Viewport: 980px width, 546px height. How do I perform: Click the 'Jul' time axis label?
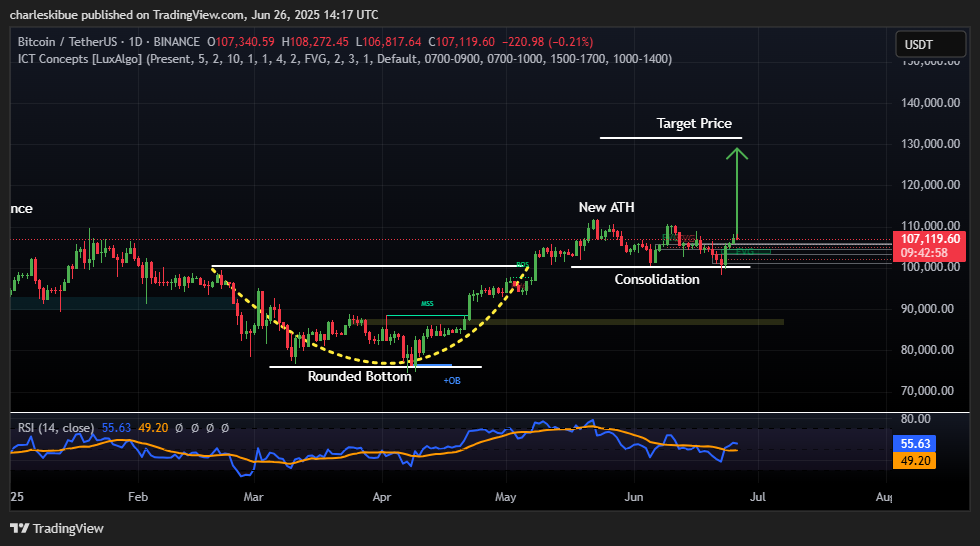click(758, 497)
